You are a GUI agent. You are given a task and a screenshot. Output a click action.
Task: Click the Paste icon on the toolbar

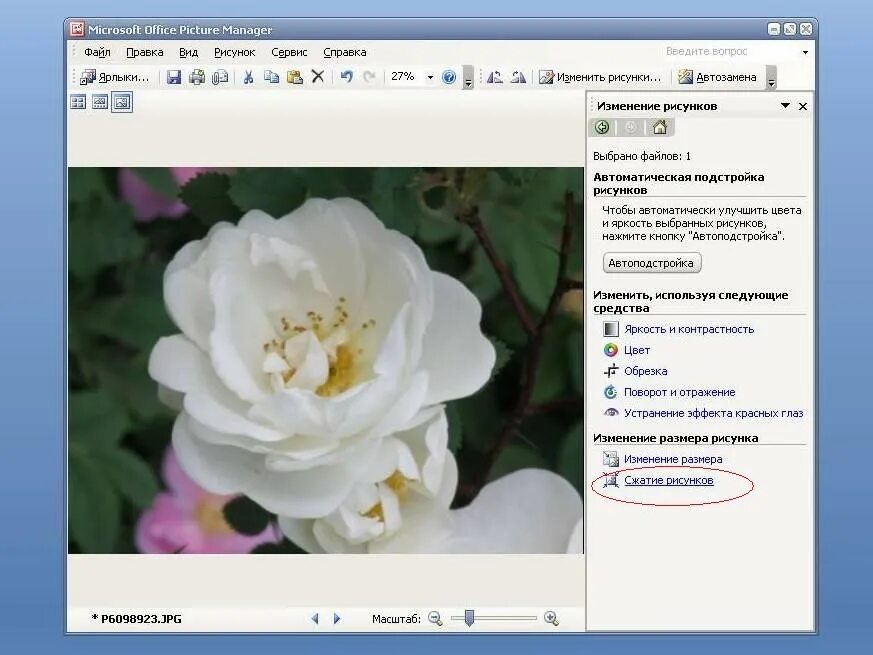pyautogui.click(x=294, y=76)
